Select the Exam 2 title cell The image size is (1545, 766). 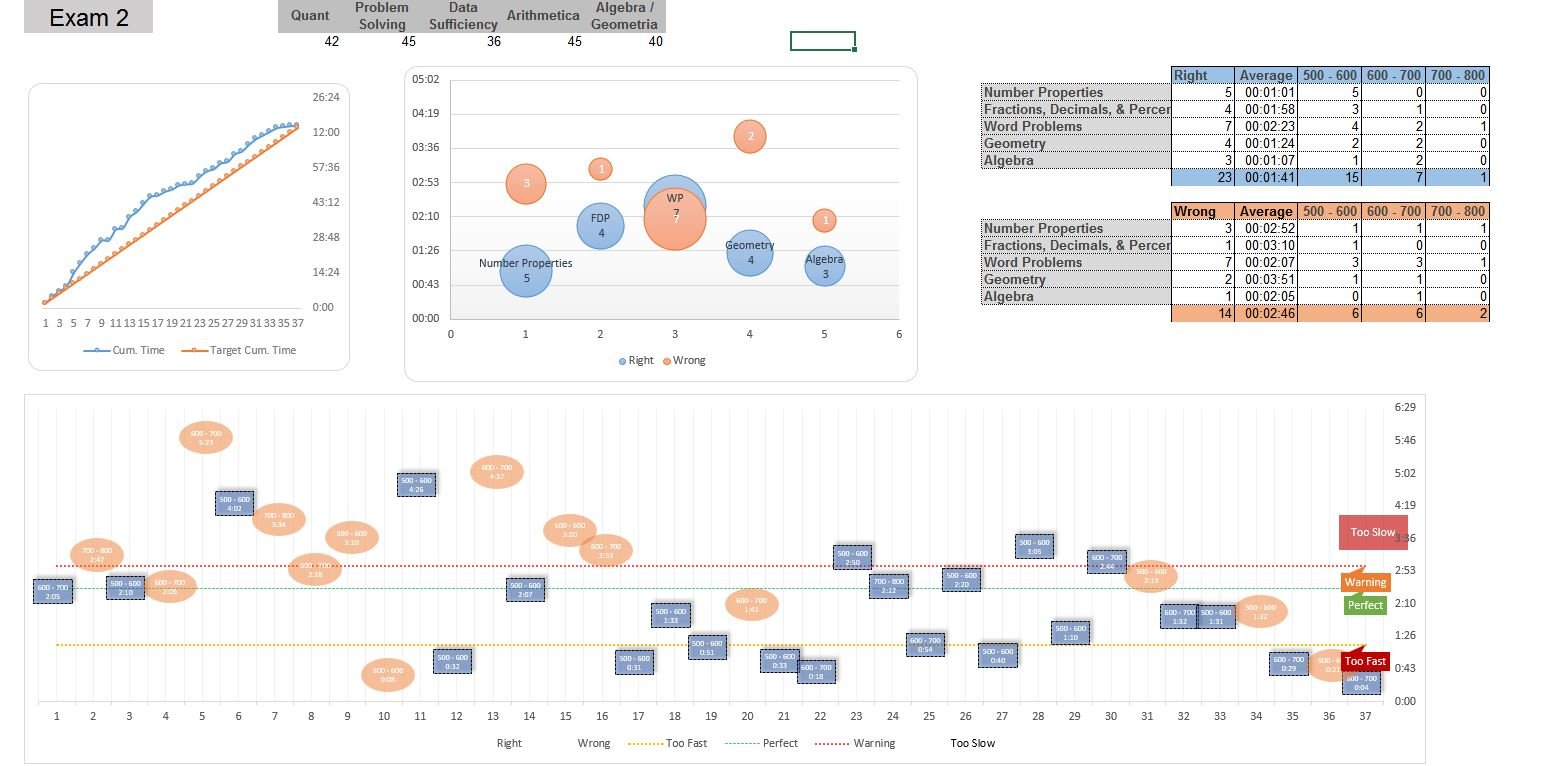pyautogui.click(x=88, y=17)
